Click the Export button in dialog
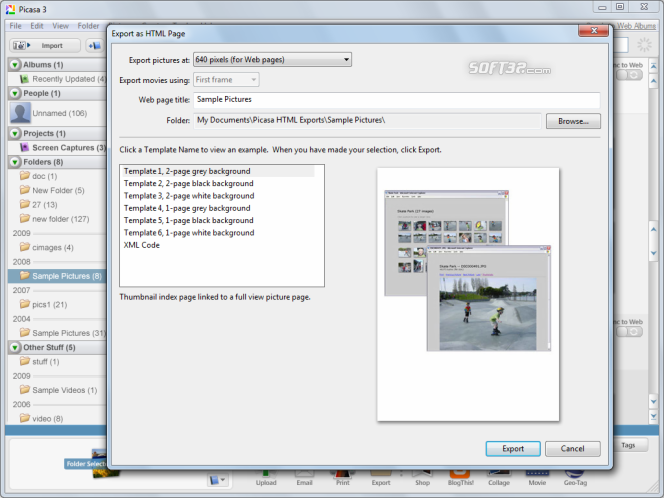Viewport: 664px width, 498px height. tap(513, 448)
